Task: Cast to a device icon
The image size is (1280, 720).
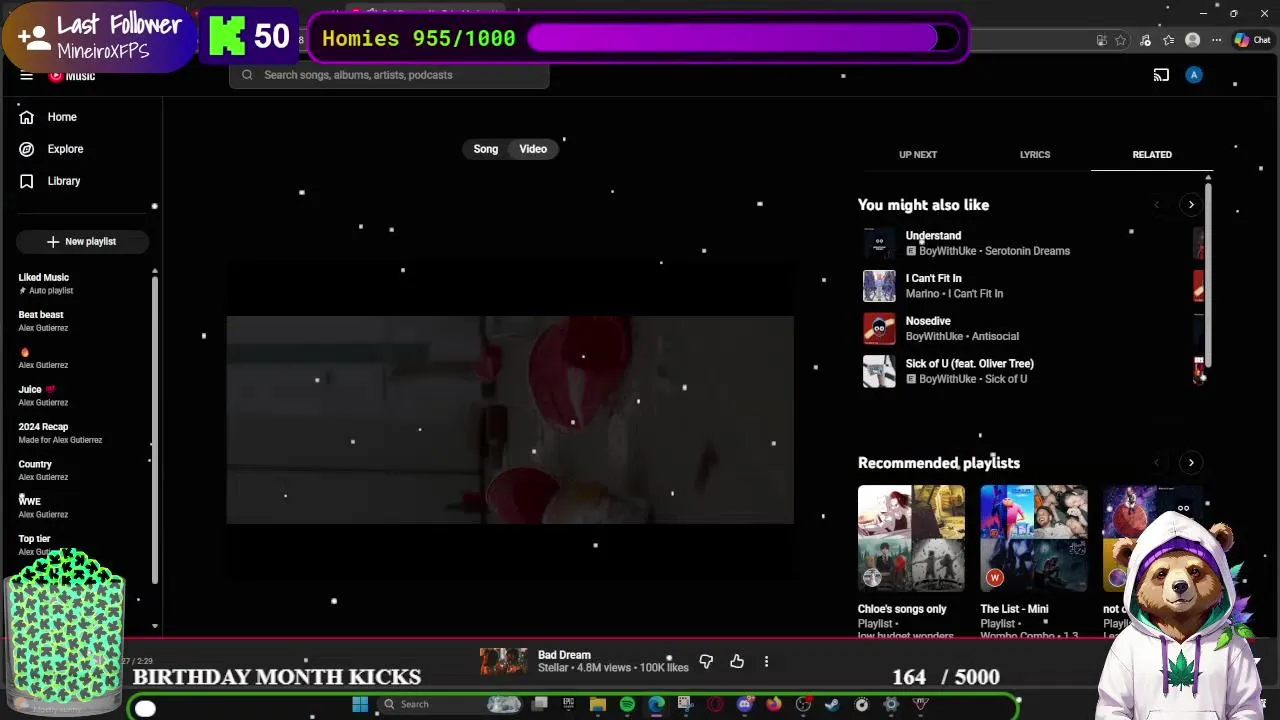Action: point(1161,75)
